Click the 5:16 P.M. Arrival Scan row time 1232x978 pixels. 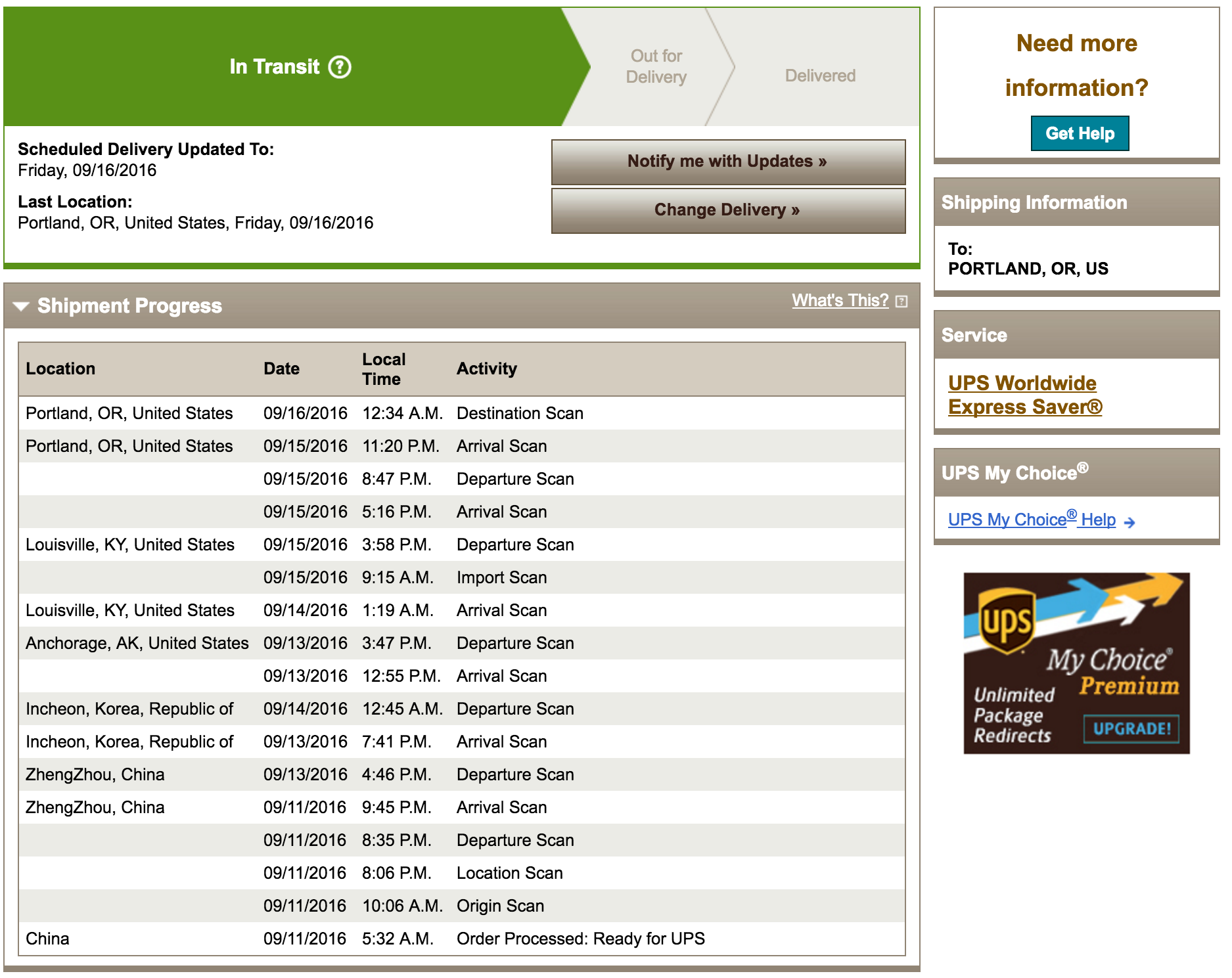coord(397,512)
